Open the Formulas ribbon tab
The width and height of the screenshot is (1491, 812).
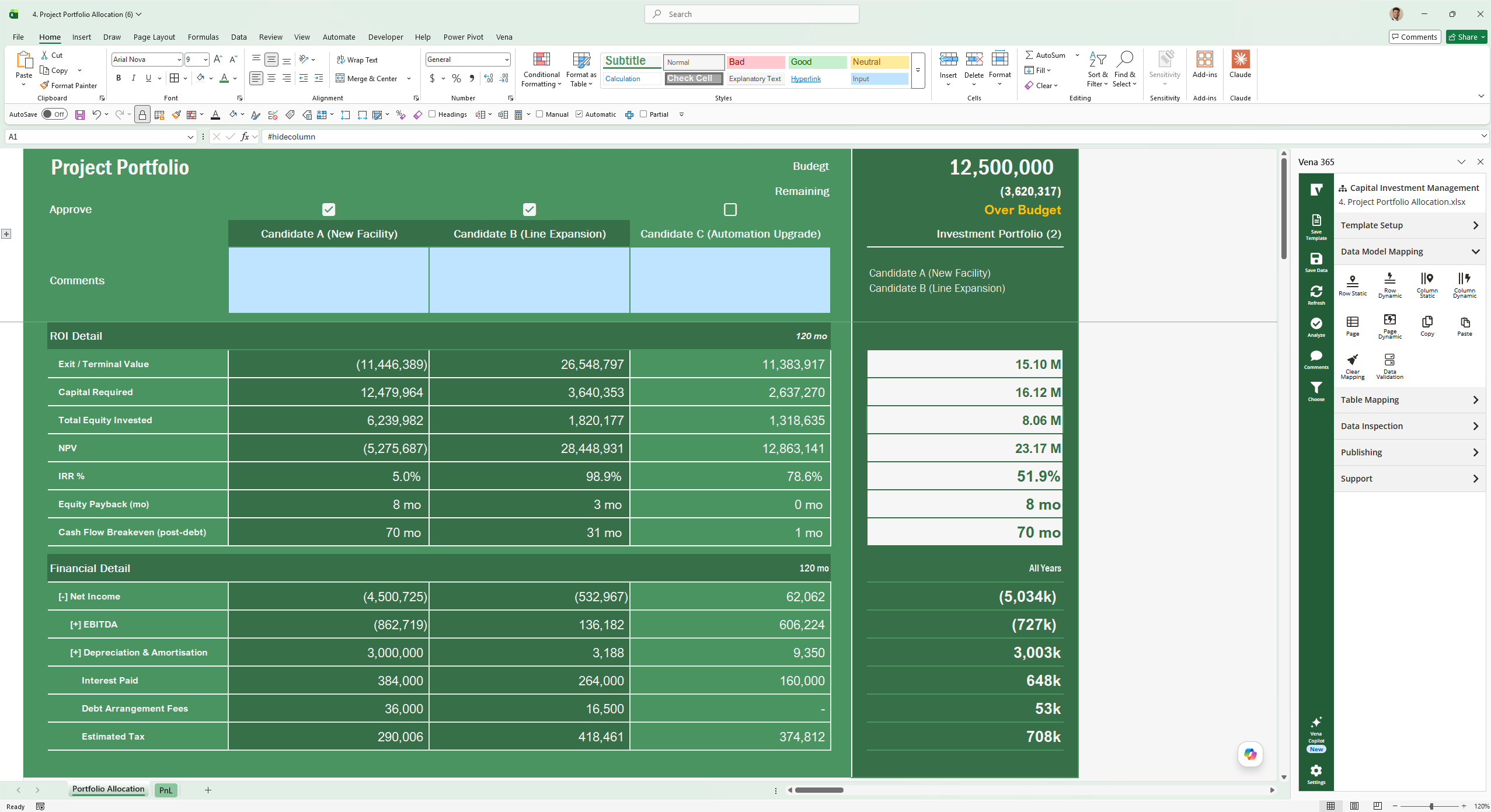(203, 37)
